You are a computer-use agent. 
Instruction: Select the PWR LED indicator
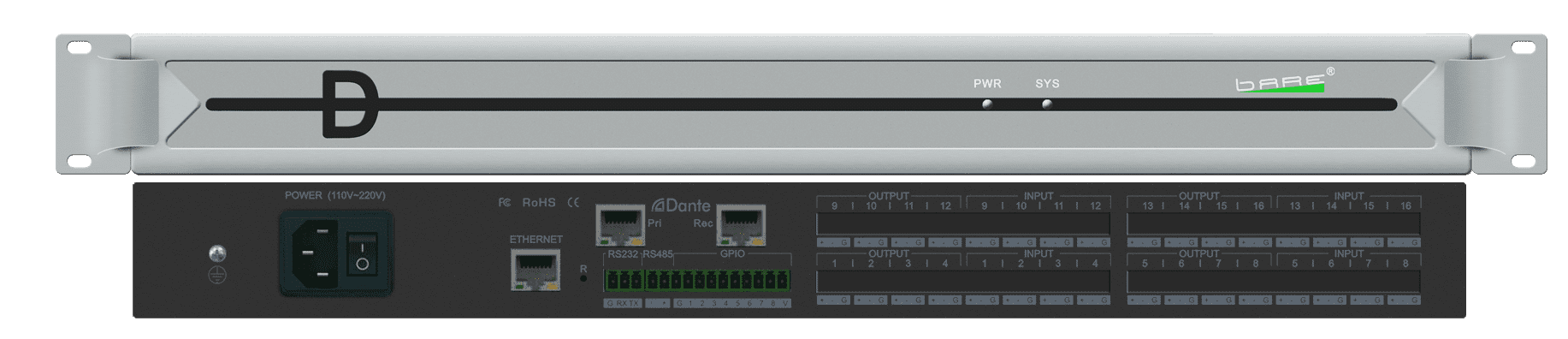(987, 104)
